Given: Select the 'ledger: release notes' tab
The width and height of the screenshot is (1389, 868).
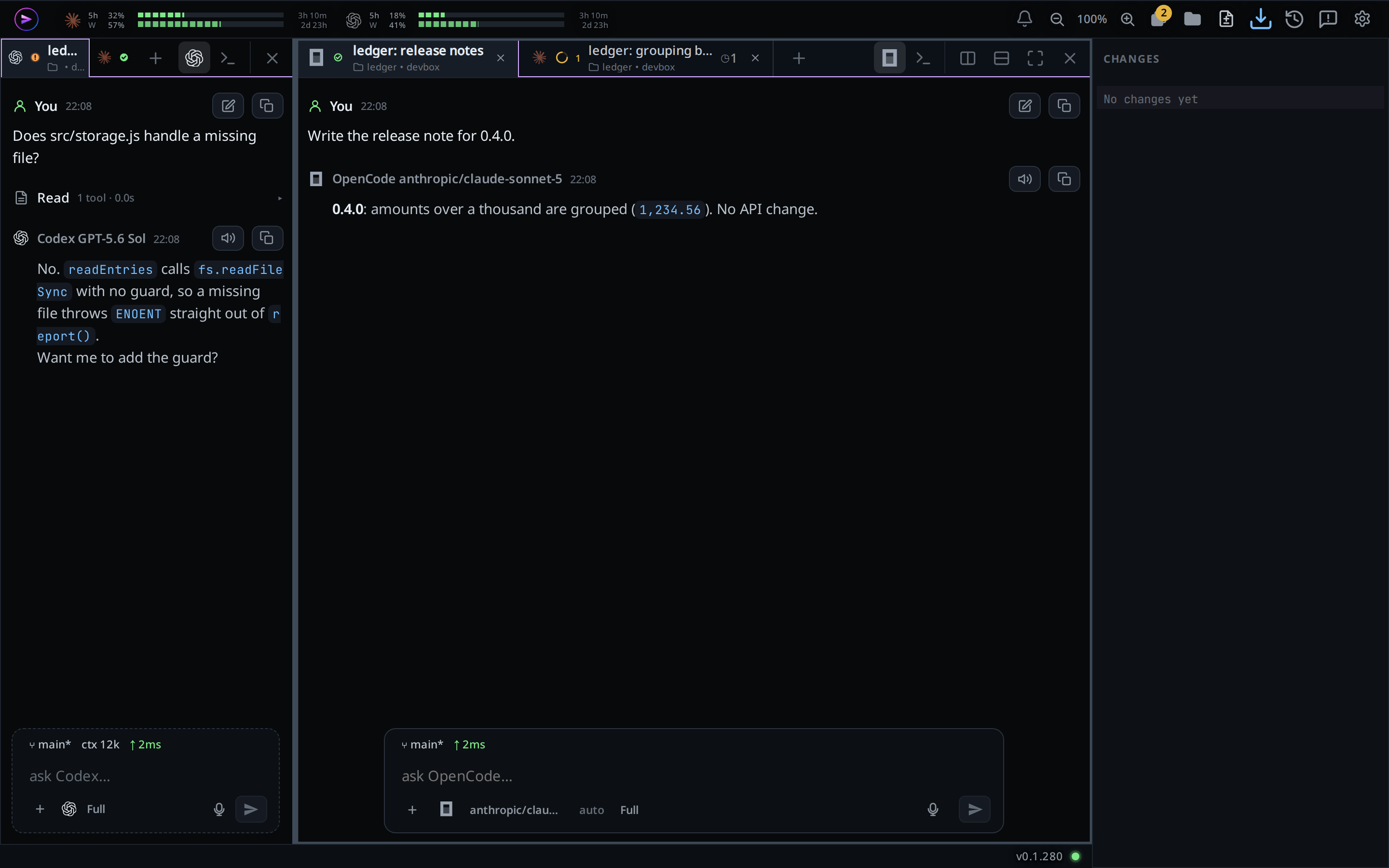Looking at the screenshot, I should 408,58.
